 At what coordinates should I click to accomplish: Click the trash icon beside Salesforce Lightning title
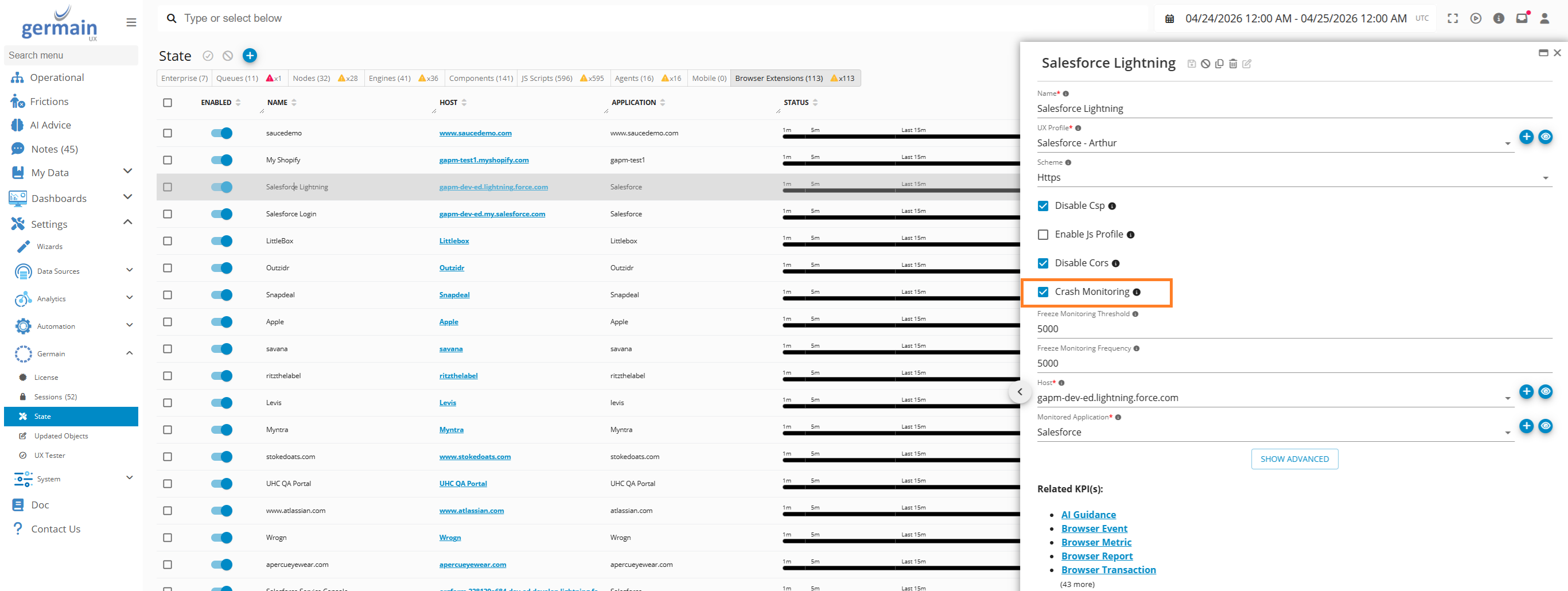click(1232, 64)
